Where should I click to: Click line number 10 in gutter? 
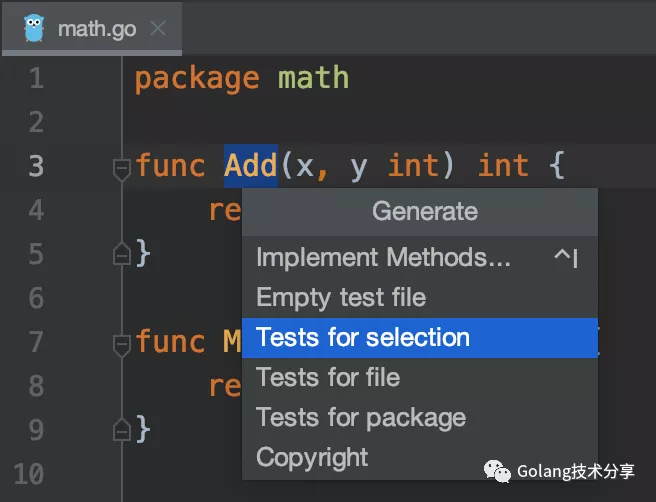tap(28, 474)
